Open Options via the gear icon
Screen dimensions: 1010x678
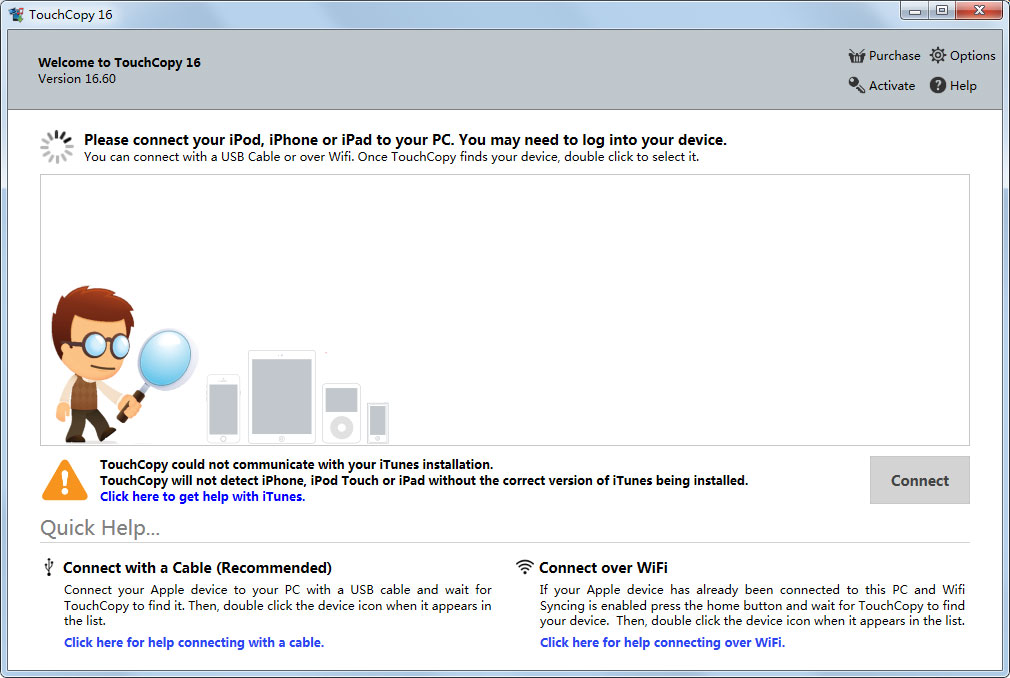pyautogui.click(x=938, y=55)
